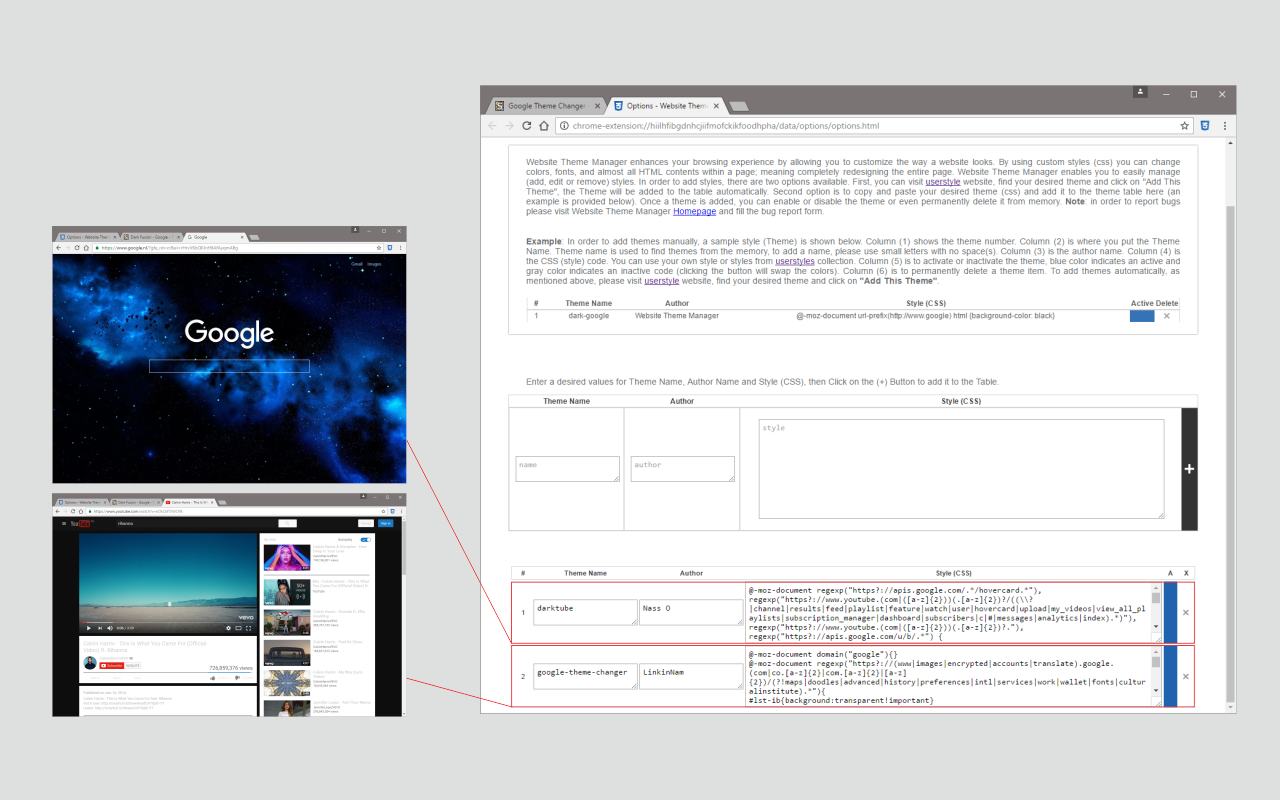1280x800 pixels.
Task: Toggle the active state of the darktube theme
Action: coord(1170,612)
